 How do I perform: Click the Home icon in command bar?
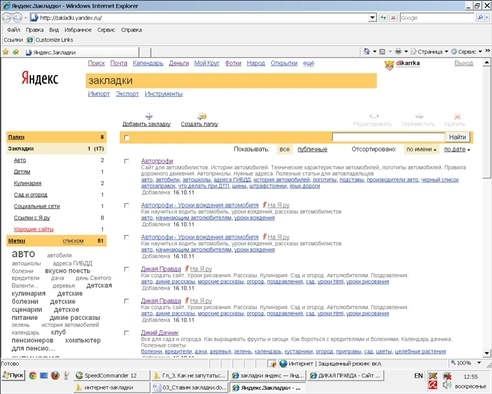(x=367, y=51)
